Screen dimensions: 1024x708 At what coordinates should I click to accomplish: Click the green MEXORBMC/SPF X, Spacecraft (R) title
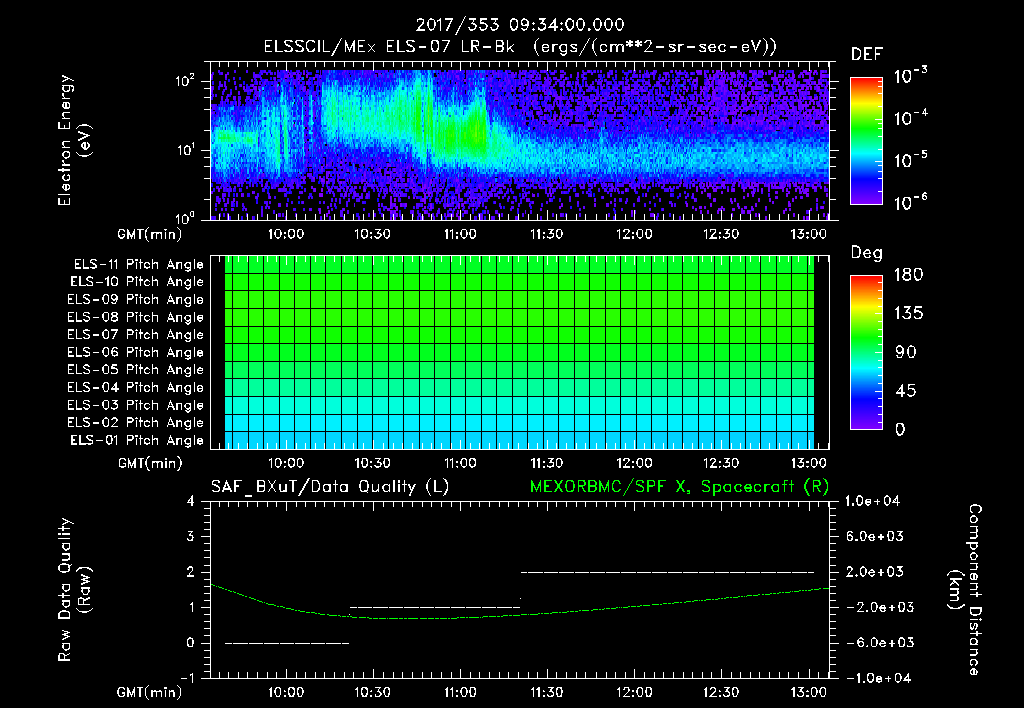(679, 487)
